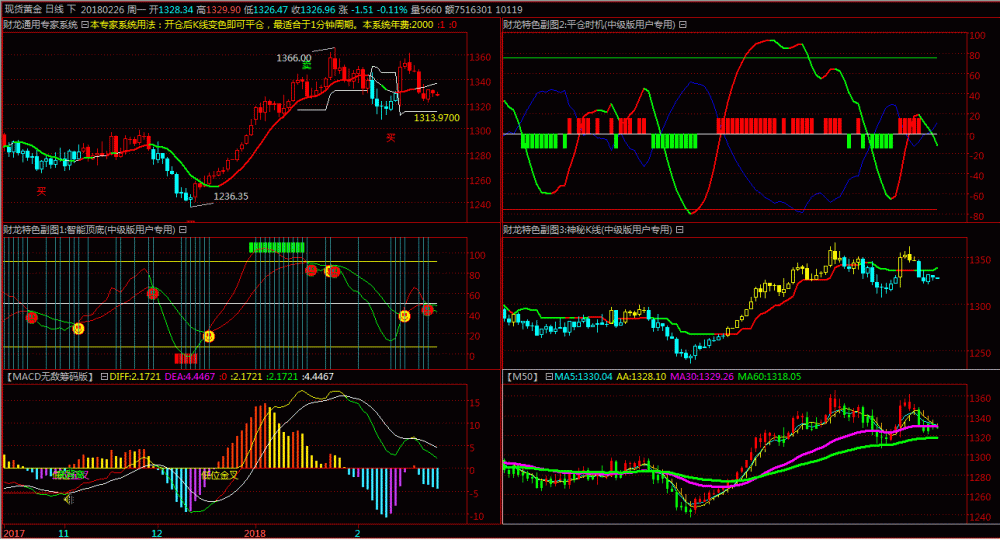This screenshot has width=1000, height=540.
Task: Click the close price 1326.96
Action: [318, 10]
